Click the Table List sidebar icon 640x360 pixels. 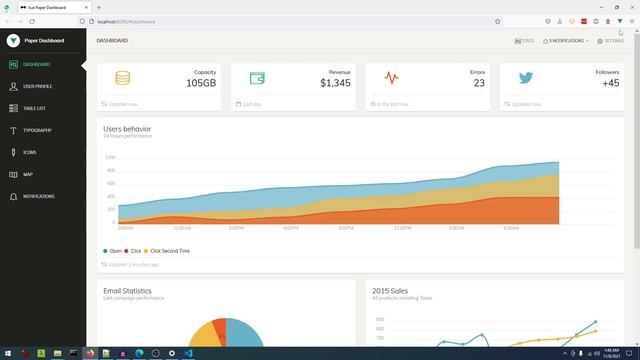coord(13,108)
